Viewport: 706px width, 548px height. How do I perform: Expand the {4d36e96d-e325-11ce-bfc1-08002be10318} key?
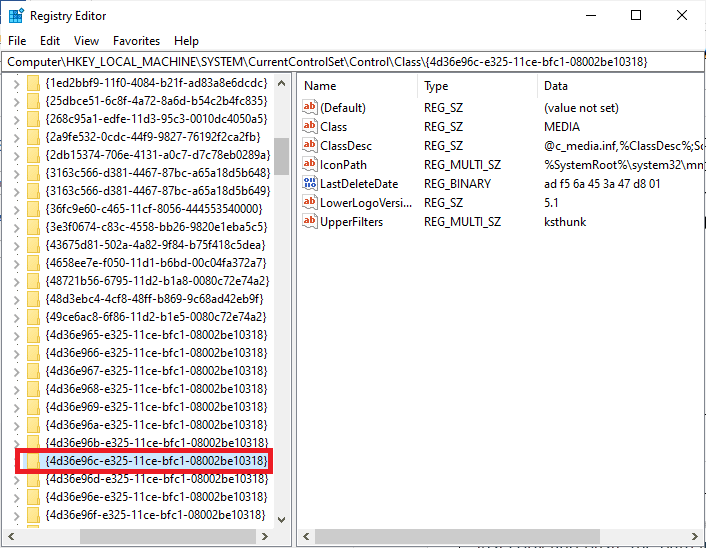point(17,480)
